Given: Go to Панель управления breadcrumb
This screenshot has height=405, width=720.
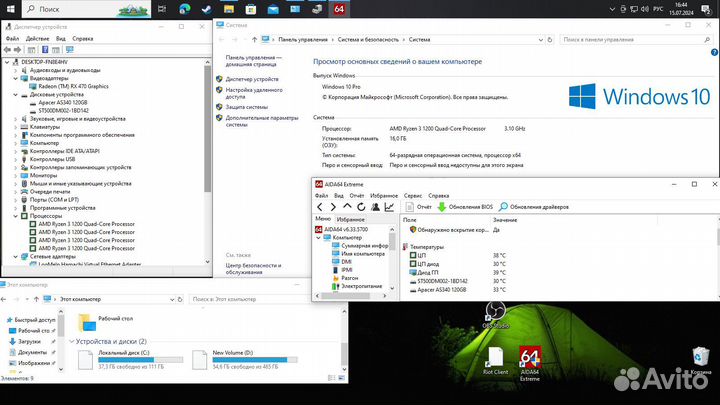Looking at the screenshot, I should coord(303,40).
